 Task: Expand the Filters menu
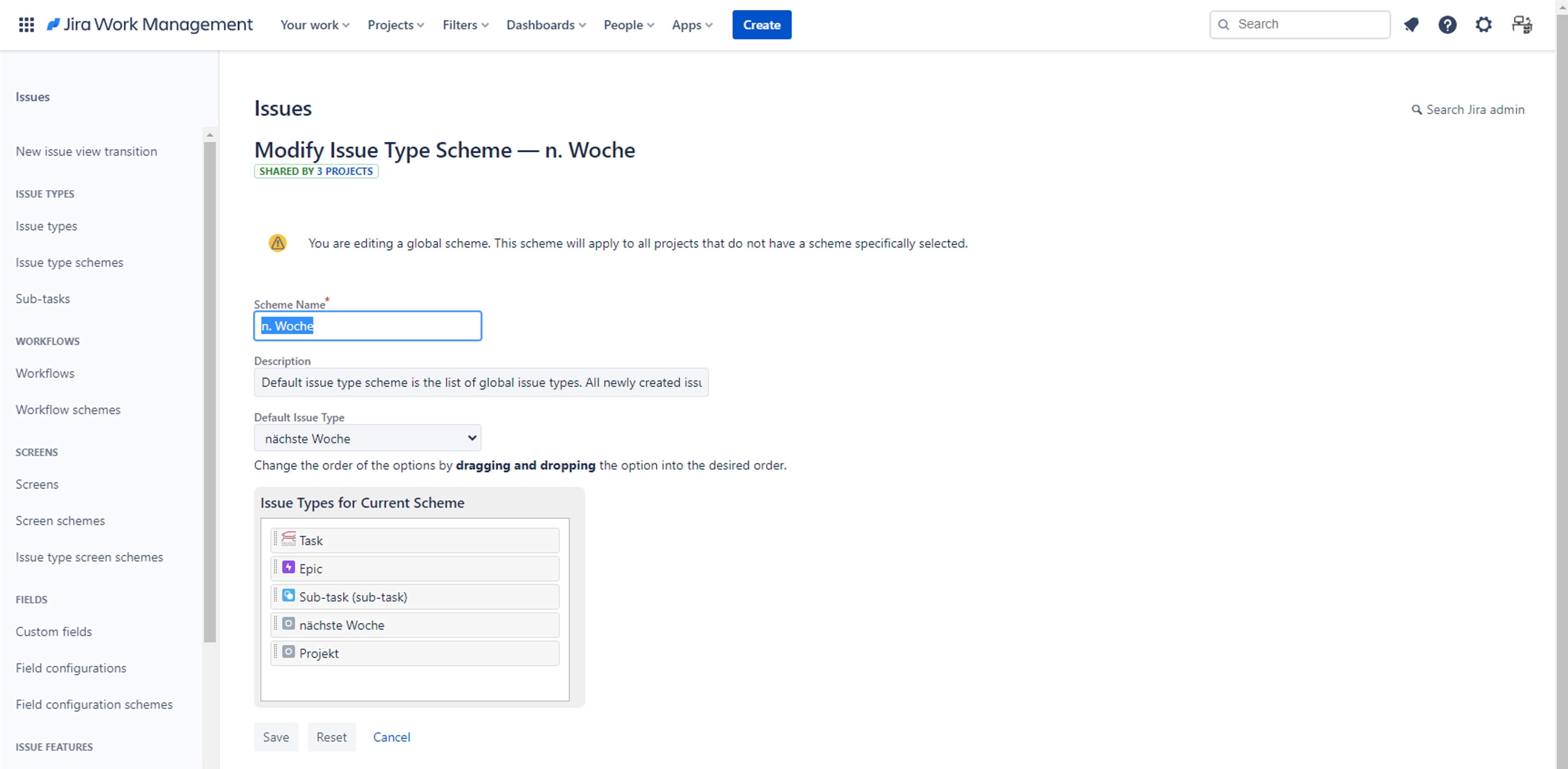point(465,25)
